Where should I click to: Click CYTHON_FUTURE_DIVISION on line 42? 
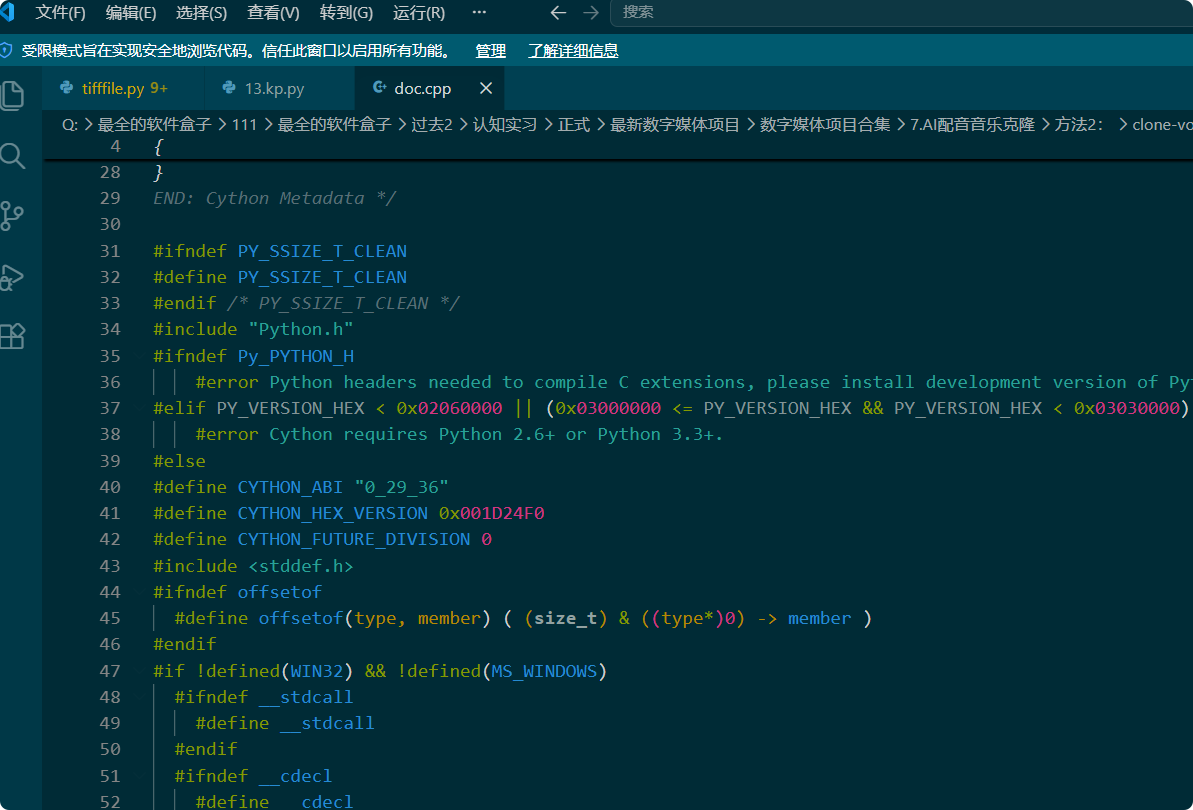coord(354,539)
